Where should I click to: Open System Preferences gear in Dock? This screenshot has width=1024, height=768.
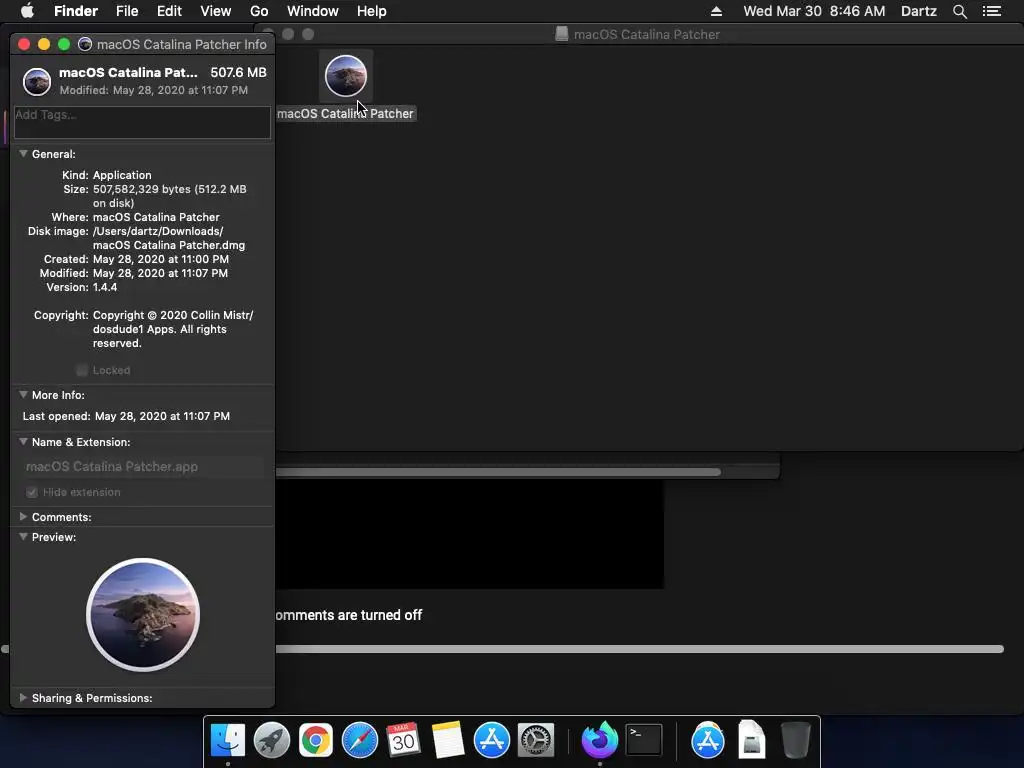536,740
